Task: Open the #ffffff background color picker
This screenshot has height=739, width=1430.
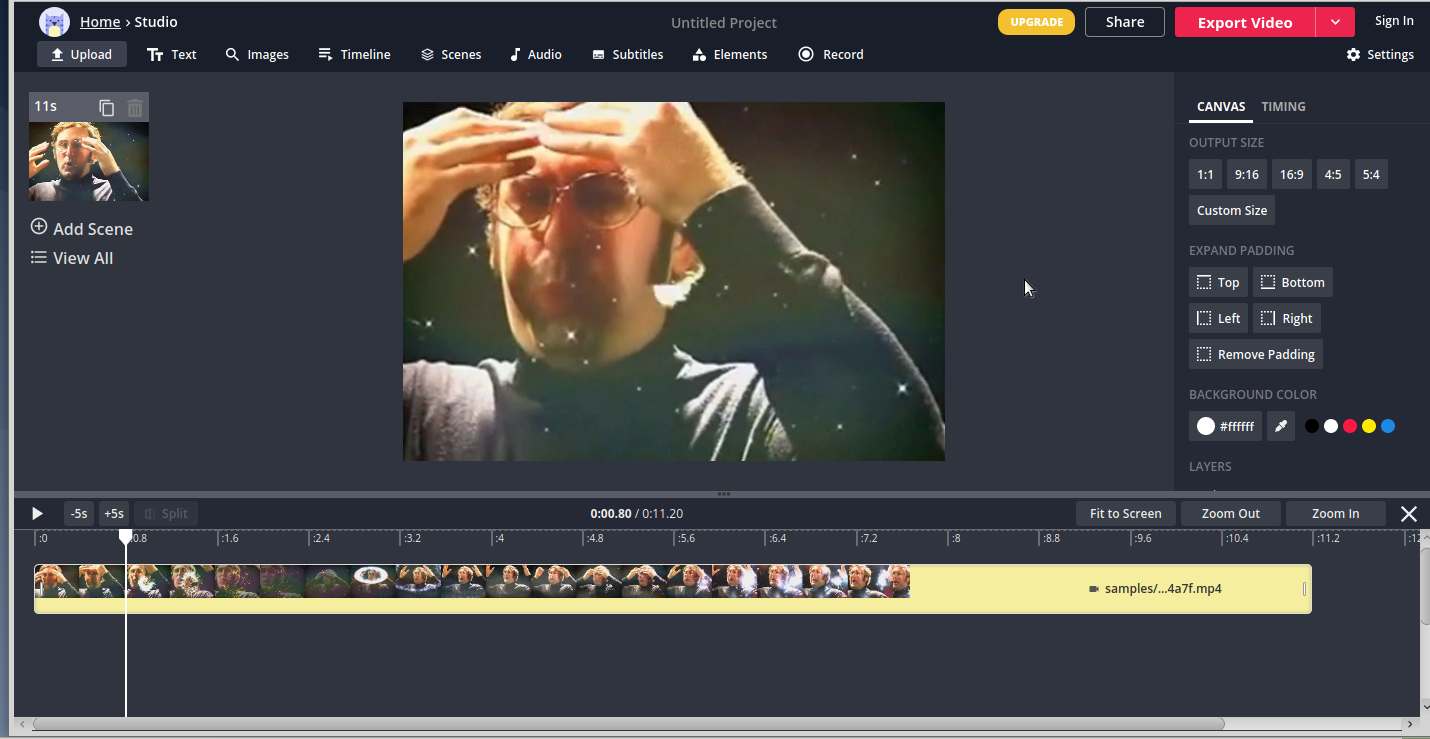Action: click(x=1225, y=426)
